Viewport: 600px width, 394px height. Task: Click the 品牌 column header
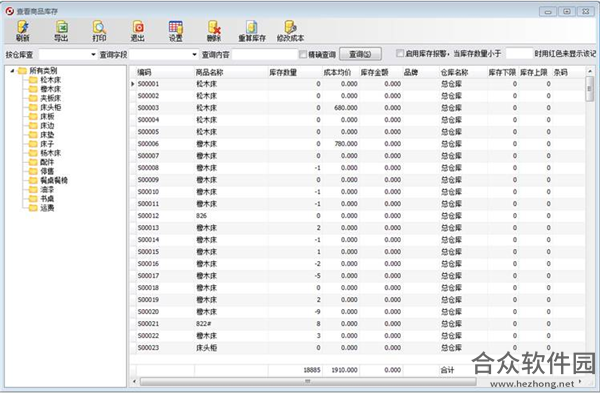(x=421, y=72)
